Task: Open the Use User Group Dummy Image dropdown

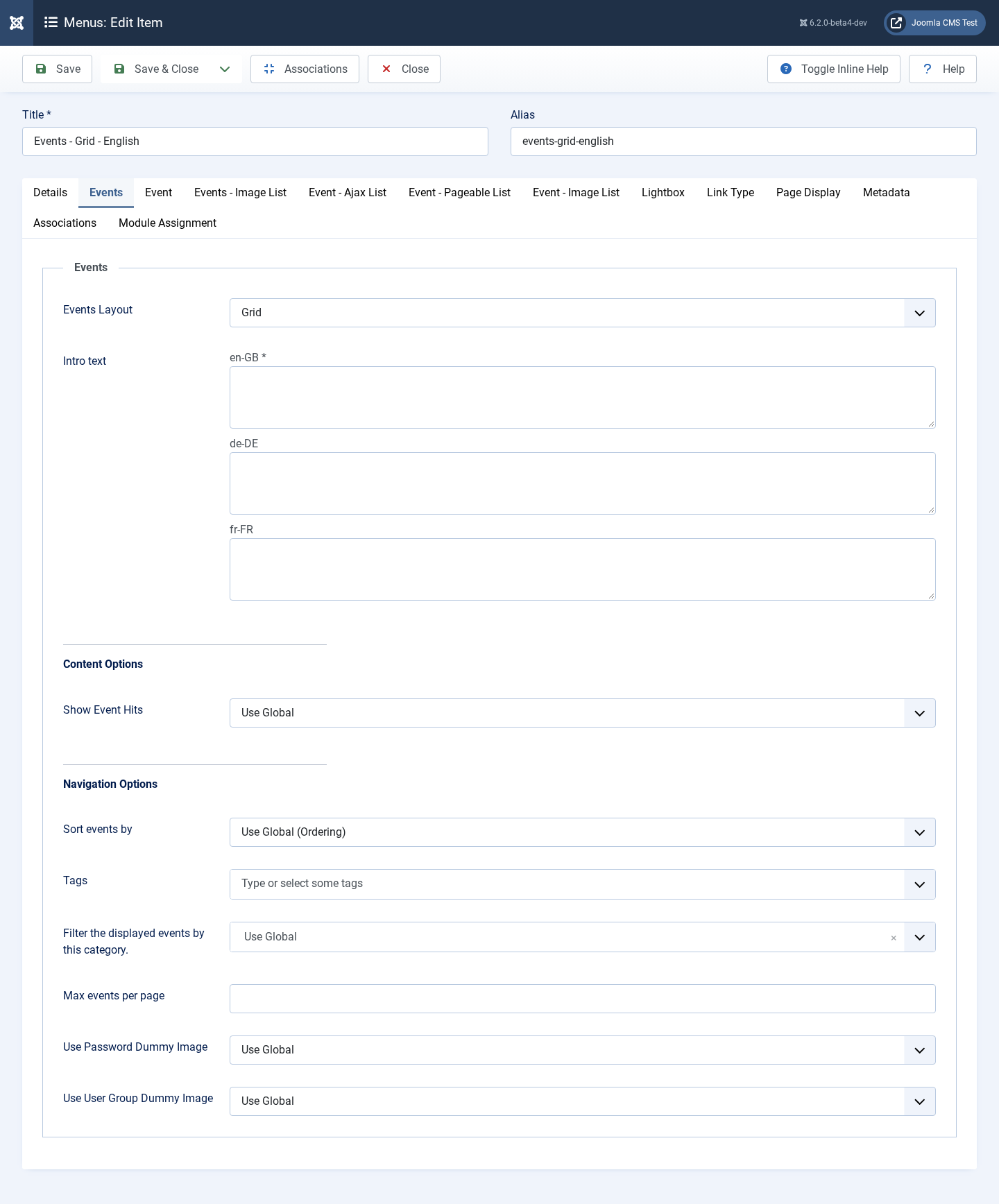Action: pos(583,1101)
